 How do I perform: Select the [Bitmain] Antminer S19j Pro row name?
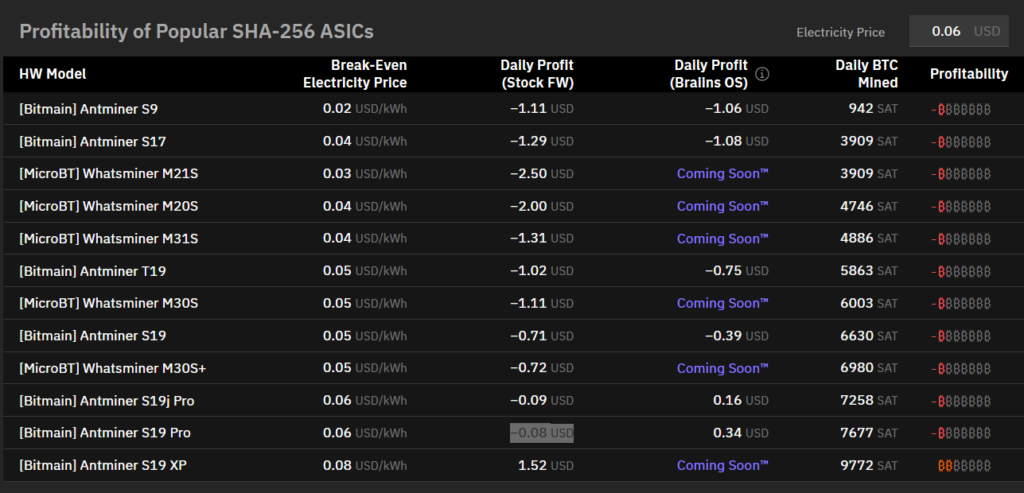(107, 401)
